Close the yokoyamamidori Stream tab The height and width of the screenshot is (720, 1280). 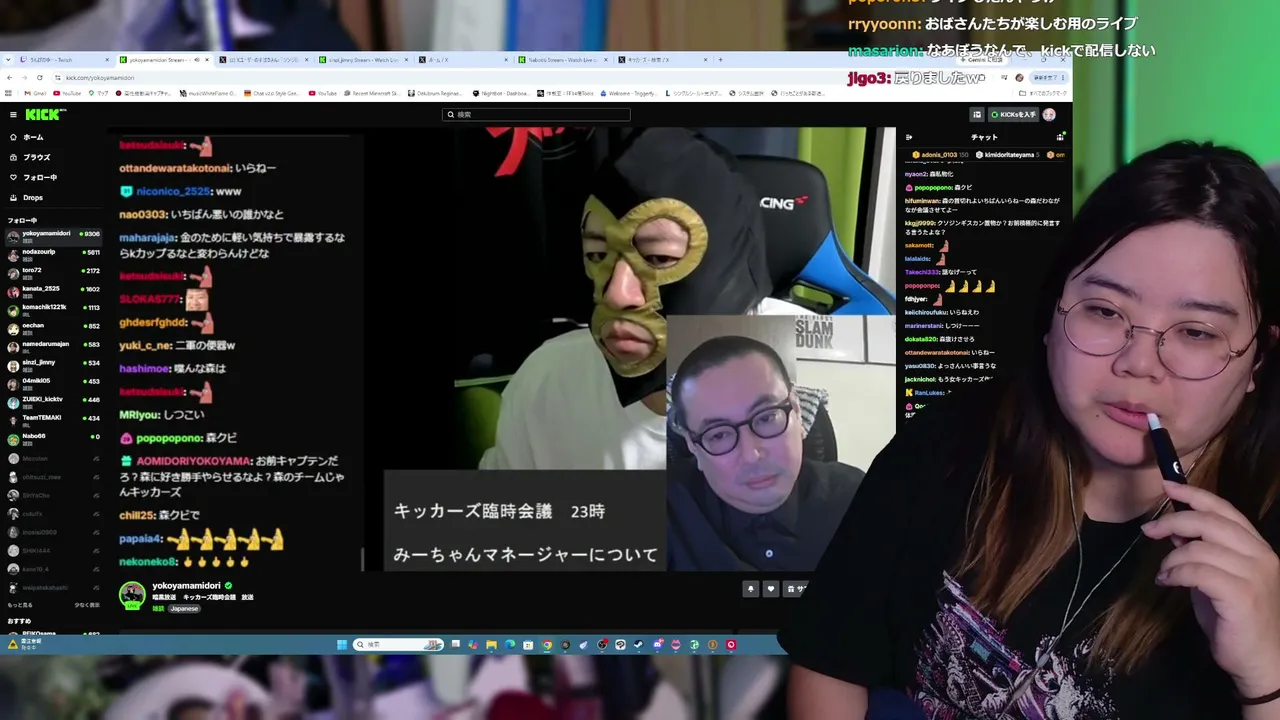coord(207,60)
